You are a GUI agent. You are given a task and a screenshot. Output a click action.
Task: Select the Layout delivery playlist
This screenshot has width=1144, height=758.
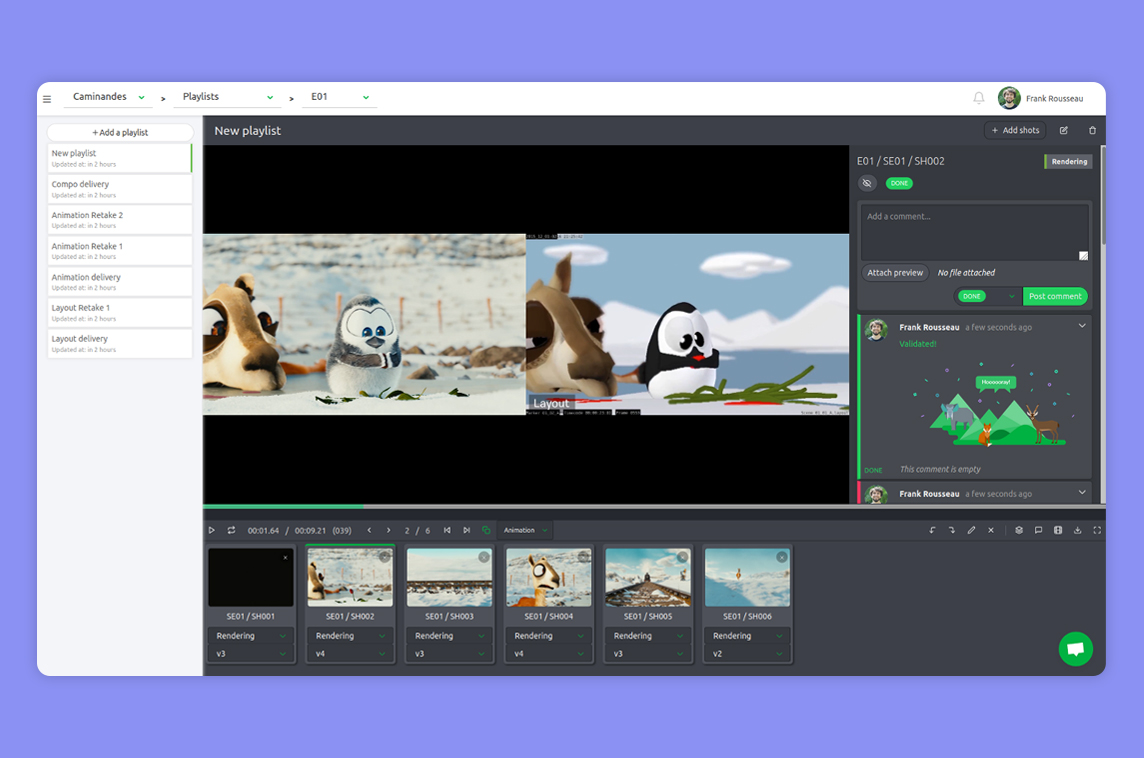[120, 344]
